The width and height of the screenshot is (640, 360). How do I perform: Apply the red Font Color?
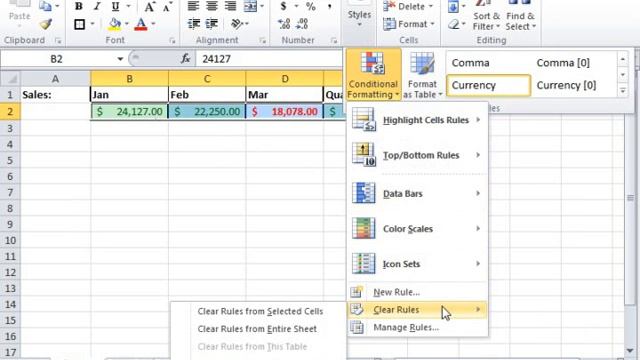click(141, 24)
